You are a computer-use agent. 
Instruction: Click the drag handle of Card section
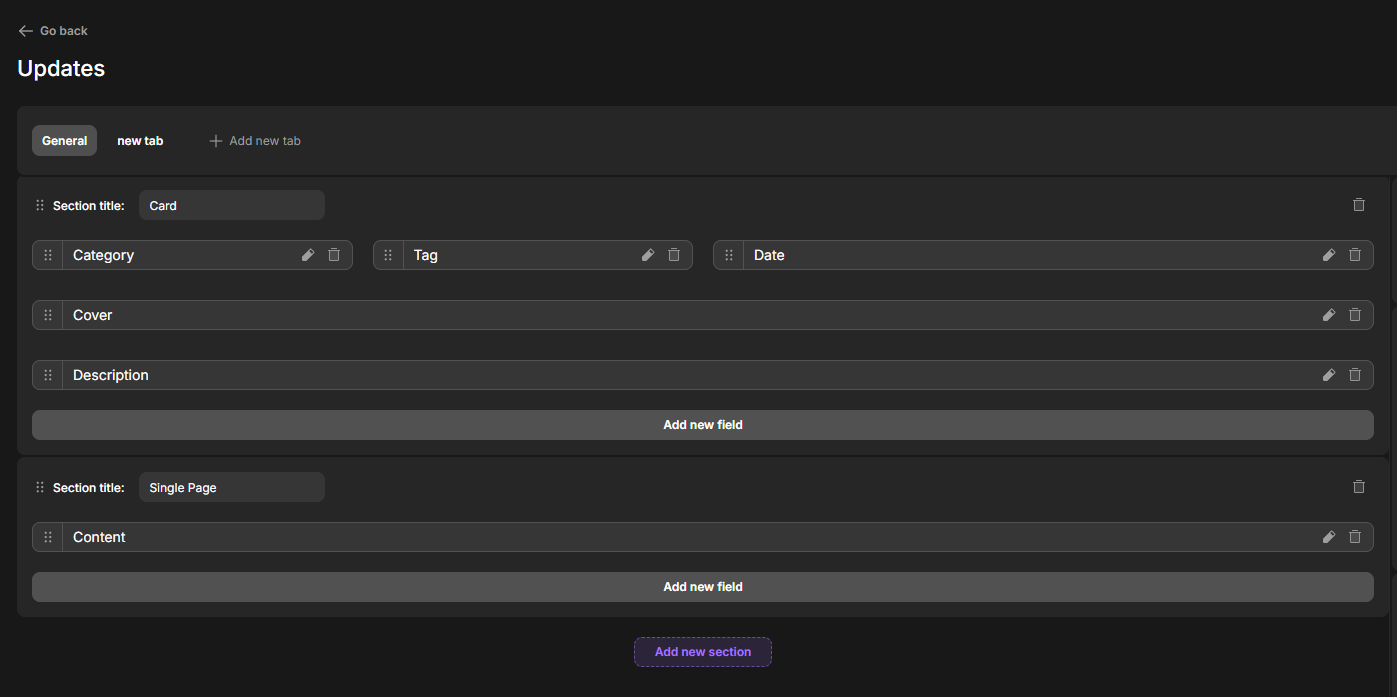coord(40,206)
